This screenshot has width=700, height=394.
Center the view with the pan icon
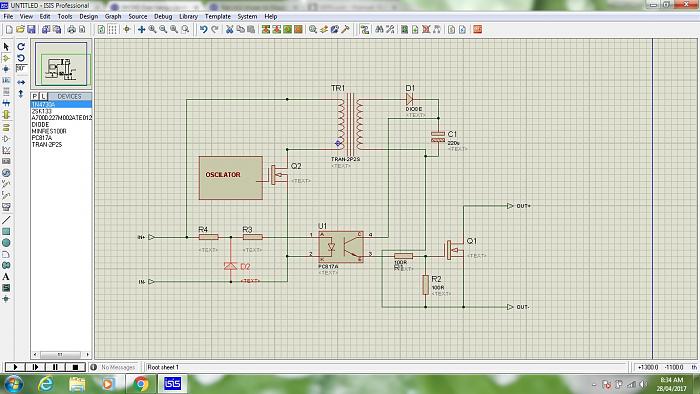pyautogui.click(x=142, y=29)
